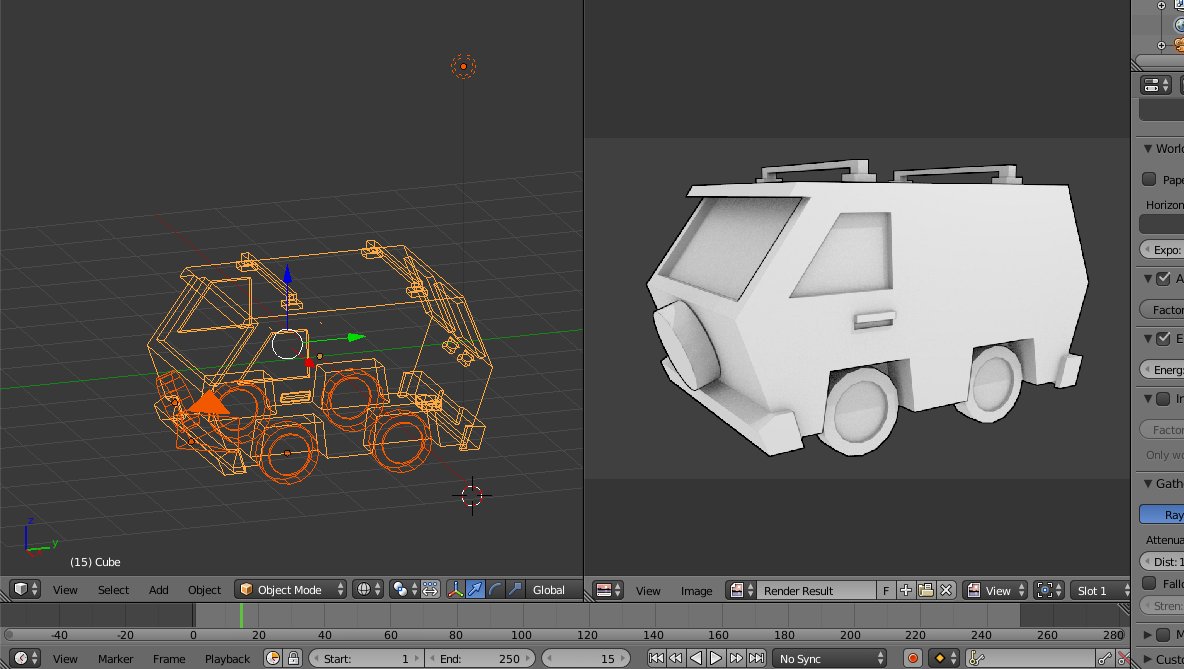Open the View menu of the 3D viewport
1184x669 pixels.
[65, 590]
